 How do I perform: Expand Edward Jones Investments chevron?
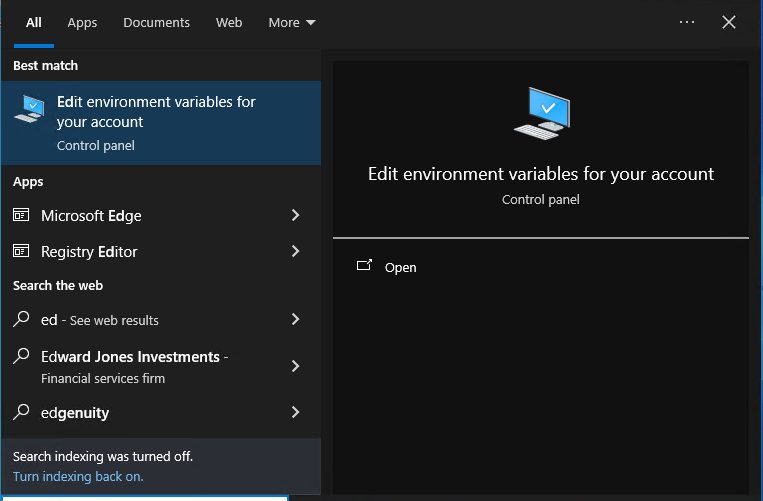(x=295, y=366)
